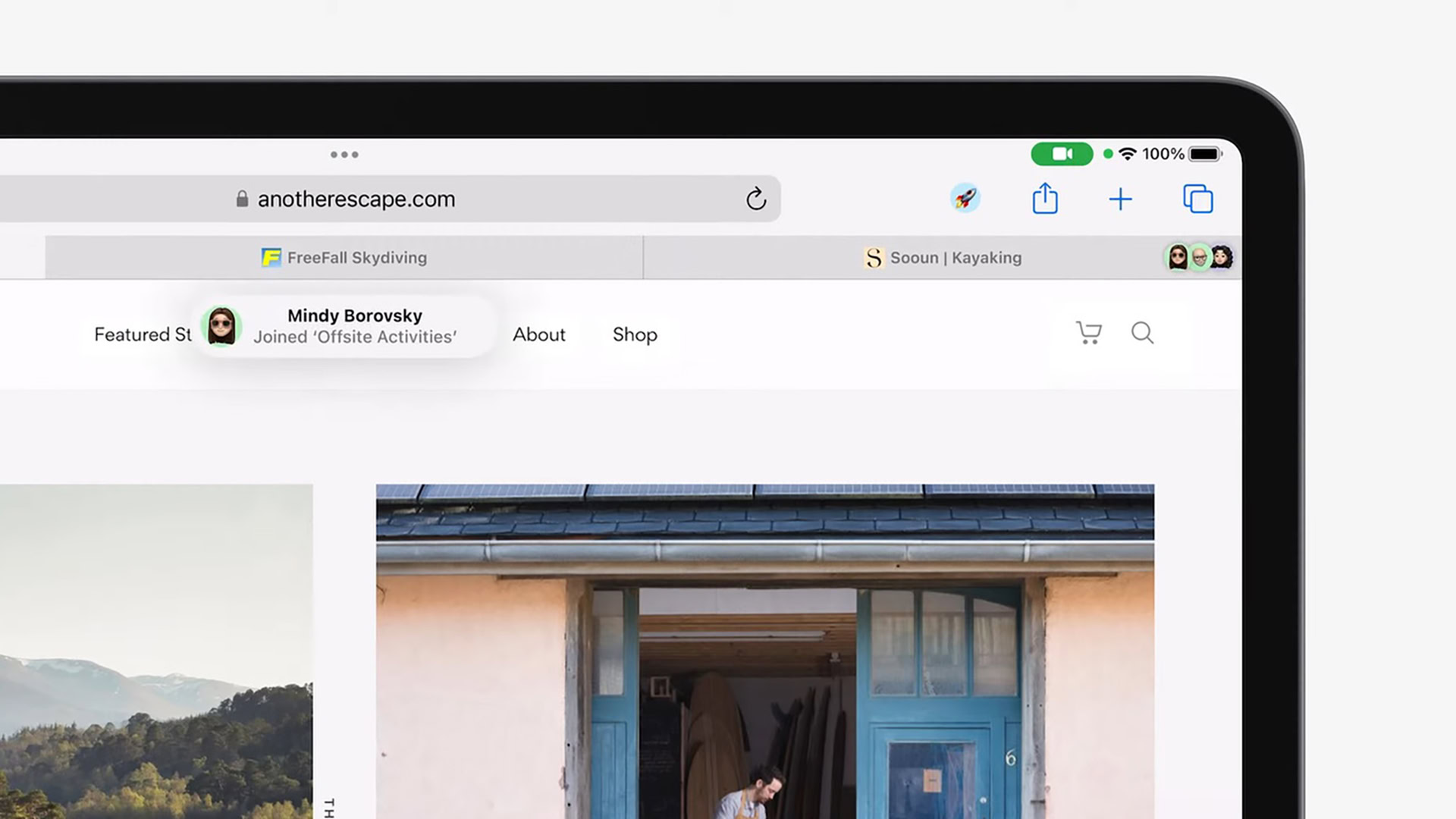Image resolution: width=1456 pixels, height=819 pixels.
Task: Click the lock icon in address bar
Action: coord(242,199)
